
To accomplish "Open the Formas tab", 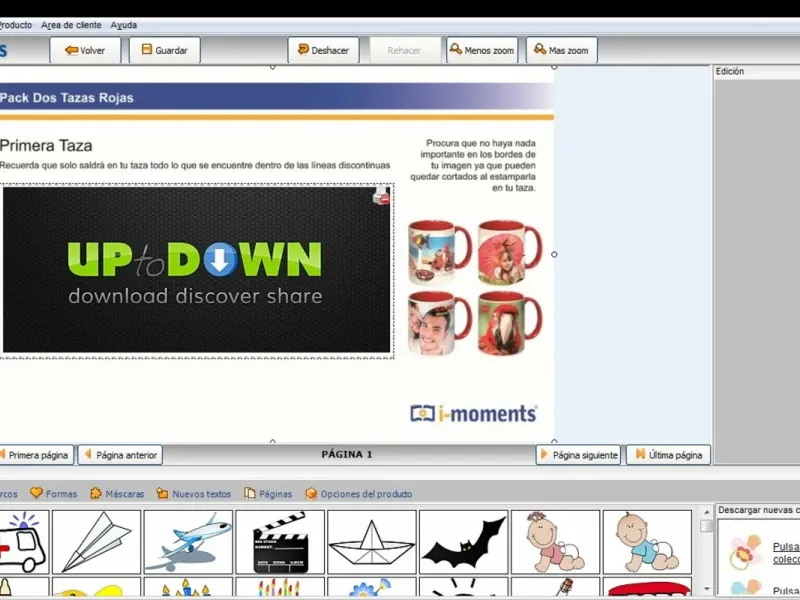I will (x=54, y=493).
